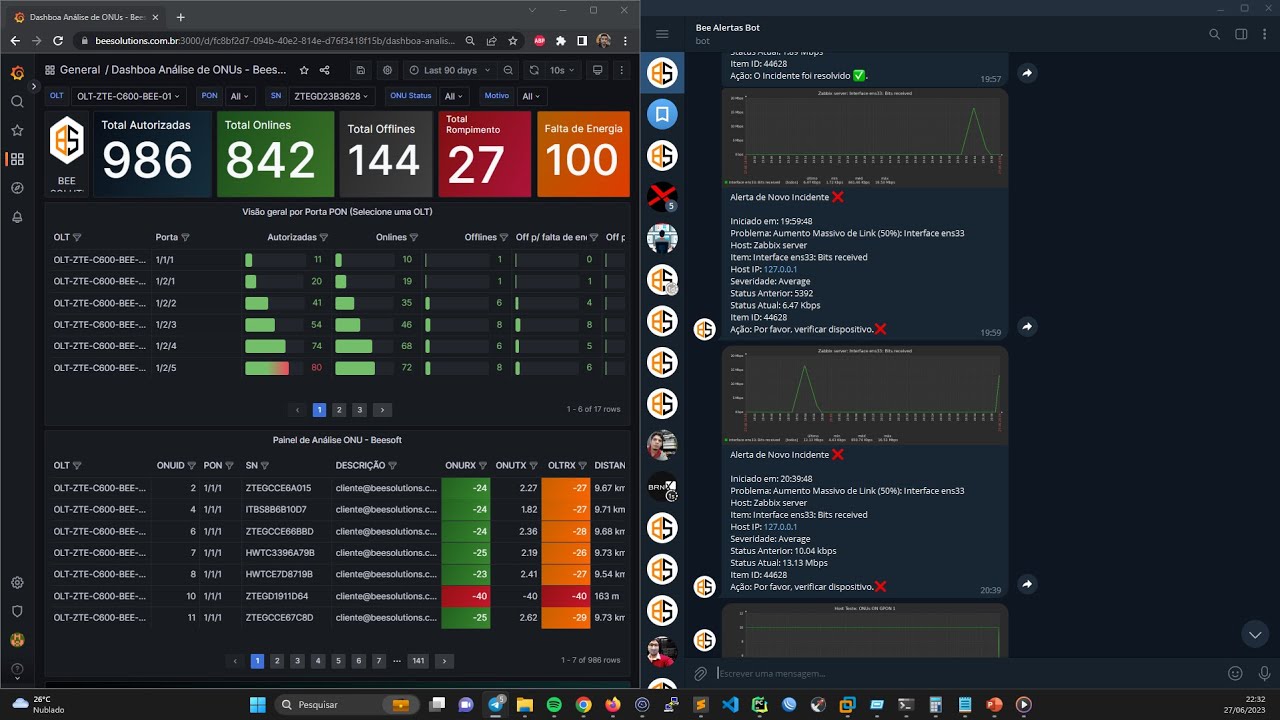Open Saved Messages in the Telegram chat list

click(662, 114)
